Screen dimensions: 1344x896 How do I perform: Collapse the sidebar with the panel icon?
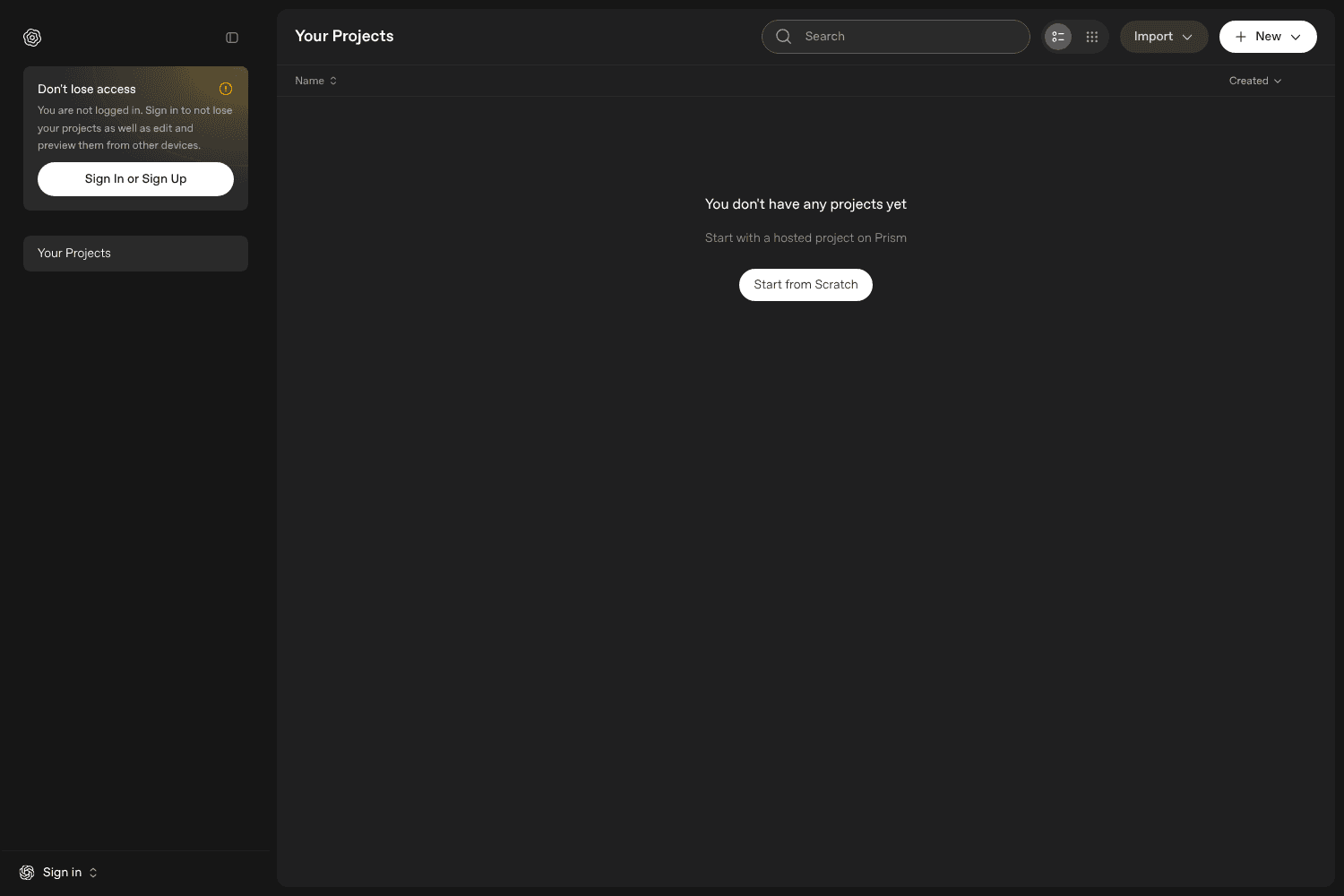232,38
